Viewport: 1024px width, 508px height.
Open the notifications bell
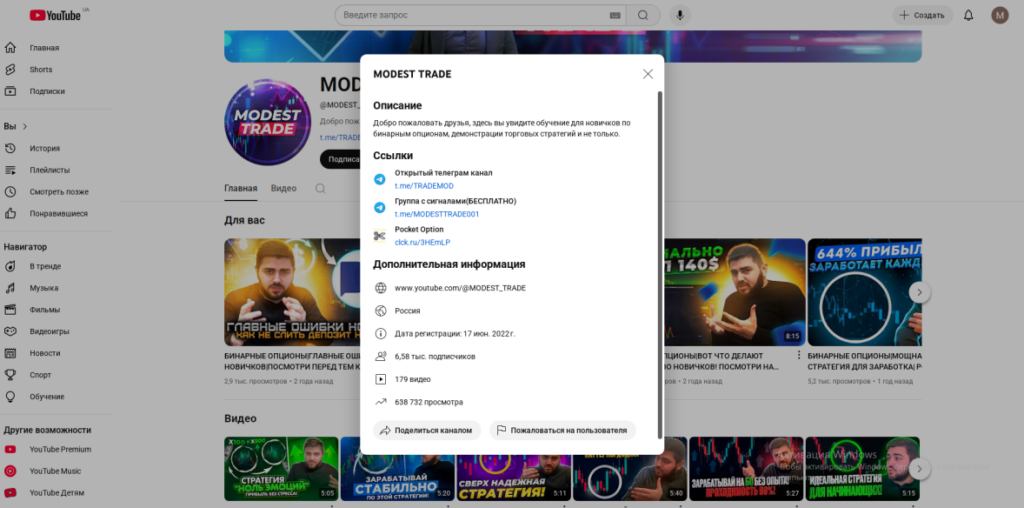click(968, 15)
